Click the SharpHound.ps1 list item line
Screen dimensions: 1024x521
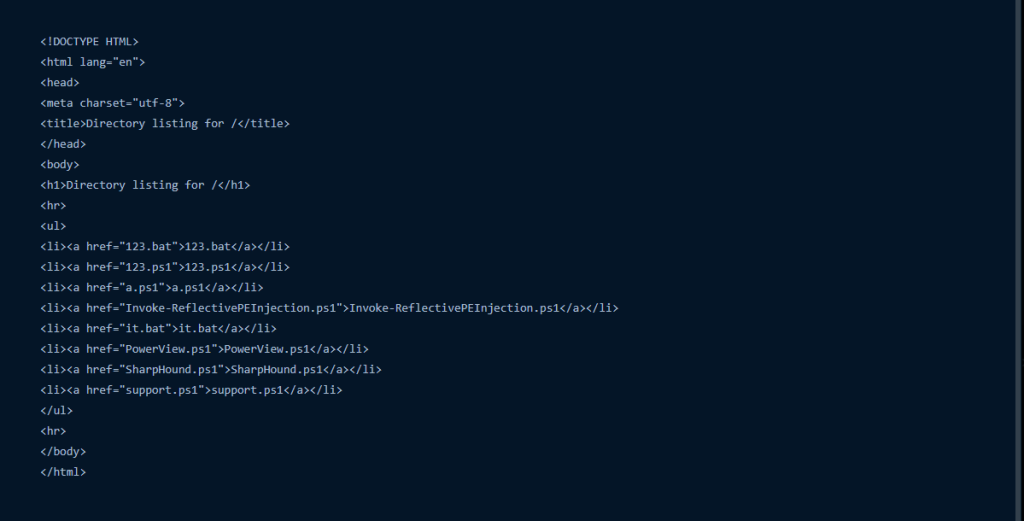pos(211,370)
